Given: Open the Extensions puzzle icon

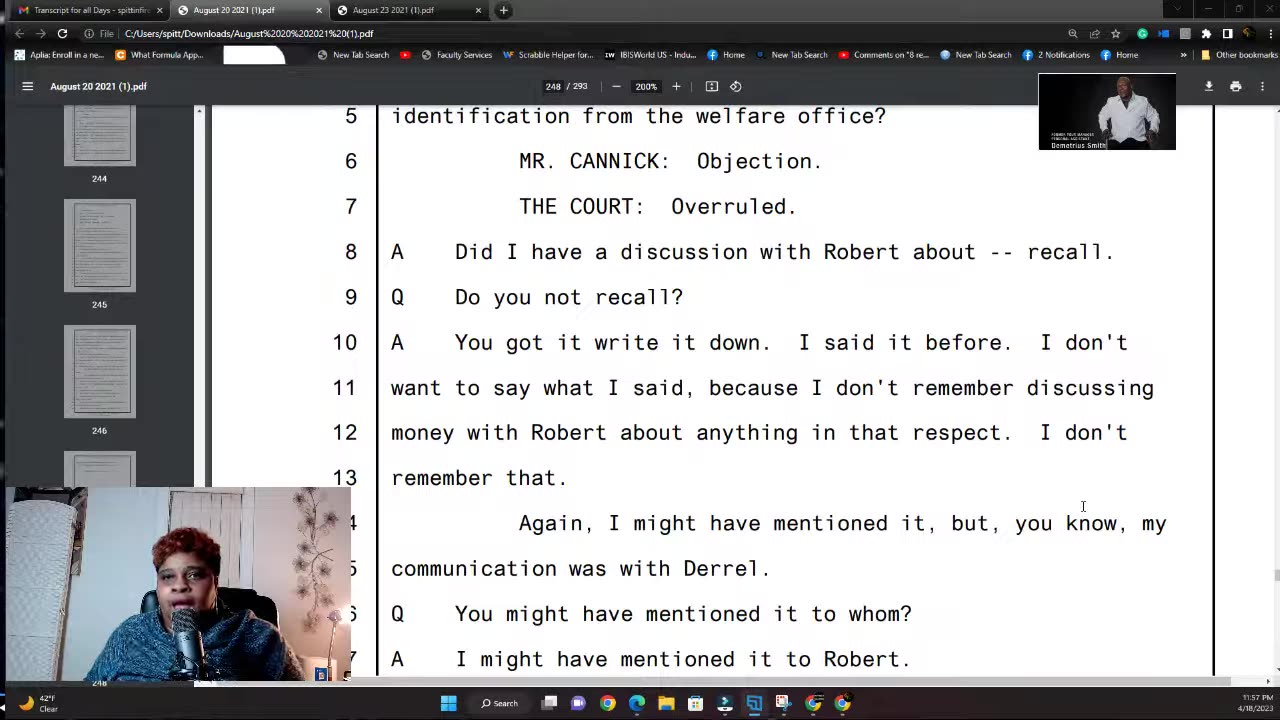Looking at the screenshot, I should coord(1206,33).
